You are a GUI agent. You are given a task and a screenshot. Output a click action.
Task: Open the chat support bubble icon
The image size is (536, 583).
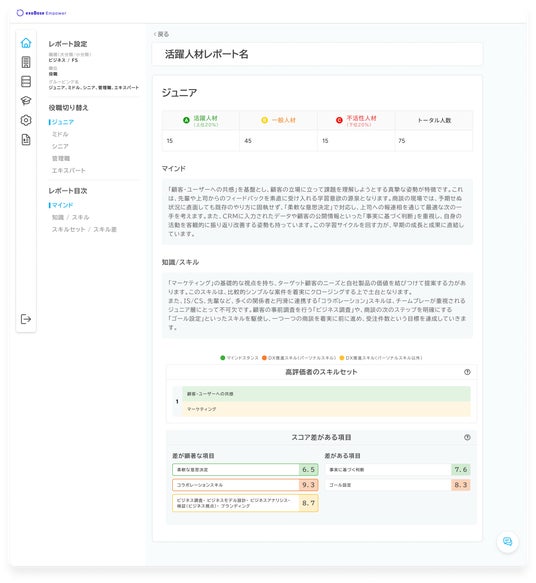click(x=507, y=541)
